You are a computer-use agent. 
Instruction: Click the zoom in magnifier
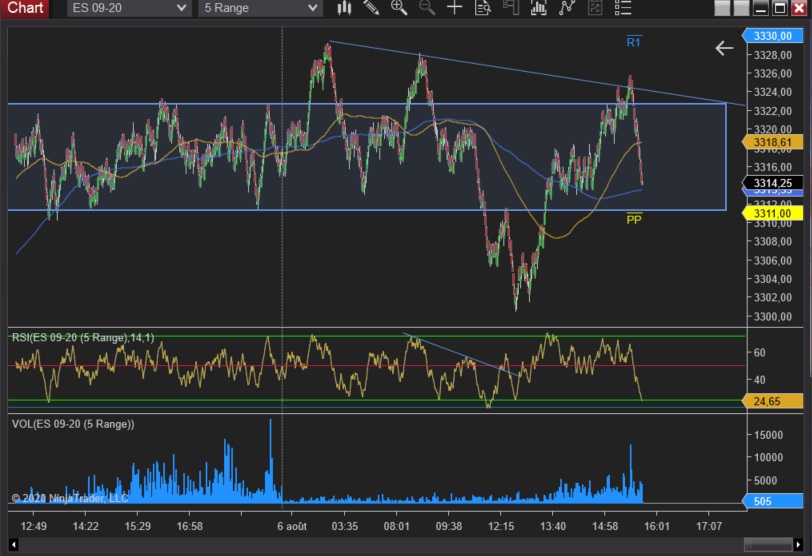coord(399,8)
